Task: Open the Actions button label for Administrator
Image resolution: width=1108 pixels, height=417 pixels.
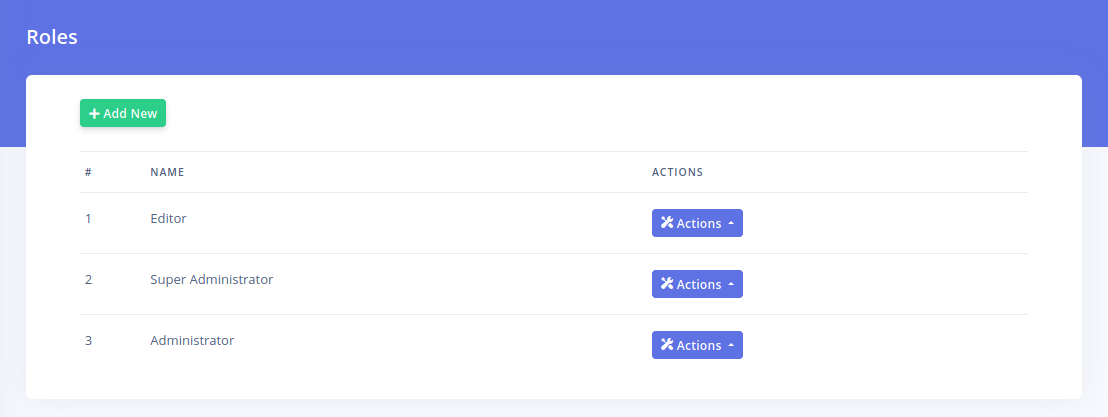Action: click(x=699, y=346)
